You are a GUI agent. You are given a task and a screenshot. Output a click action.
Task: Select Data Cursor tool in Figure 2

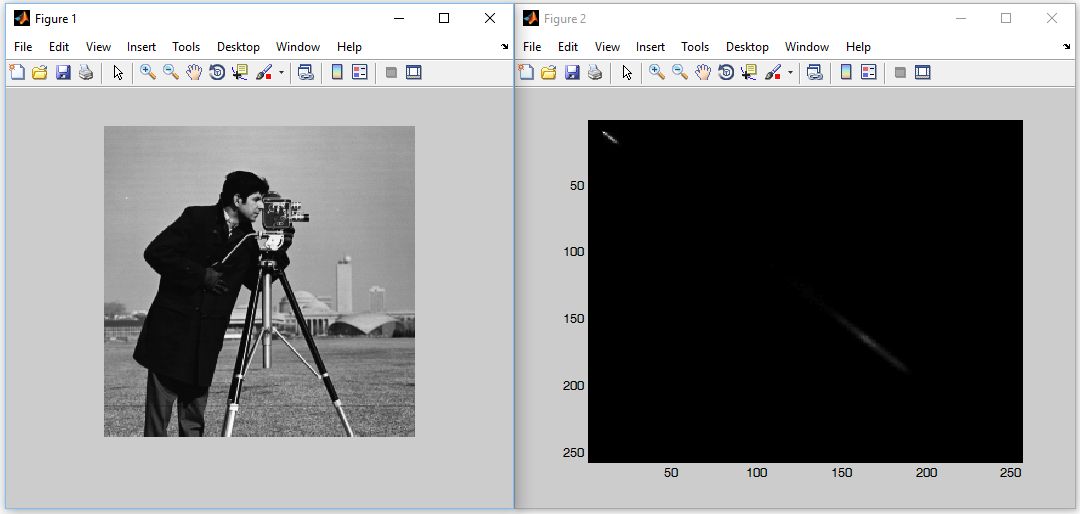coord(749,72)
